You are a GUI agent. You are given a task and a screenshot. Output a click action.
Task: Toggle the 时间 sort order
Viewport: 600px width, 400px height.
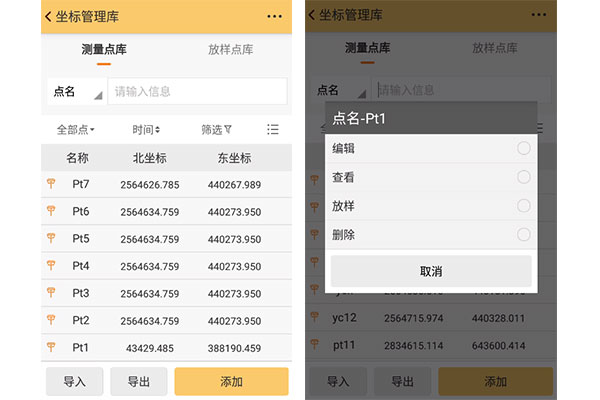146,129
